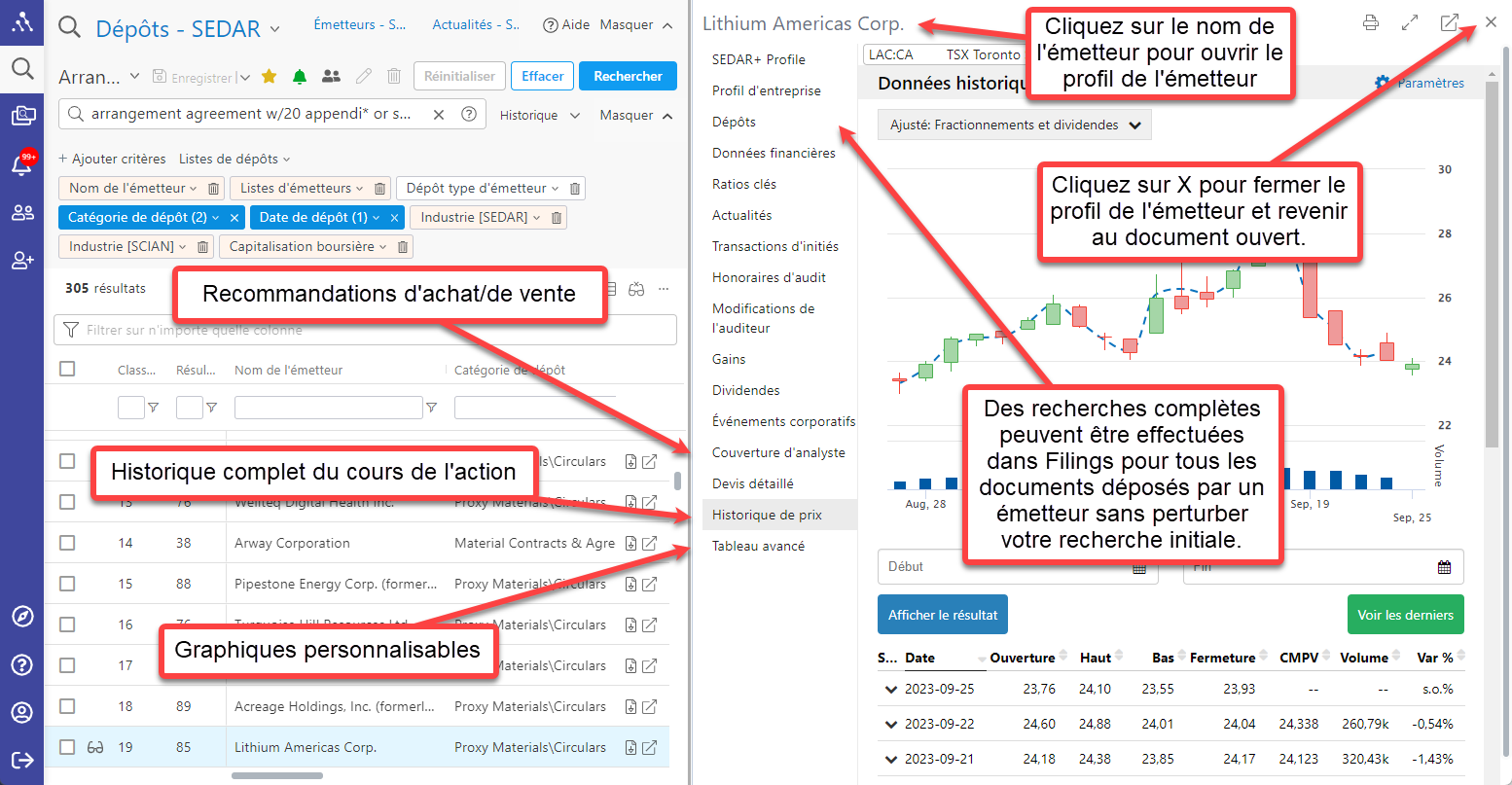
Task: Check the row with rank 17
Action: click(x=67, y=665)
